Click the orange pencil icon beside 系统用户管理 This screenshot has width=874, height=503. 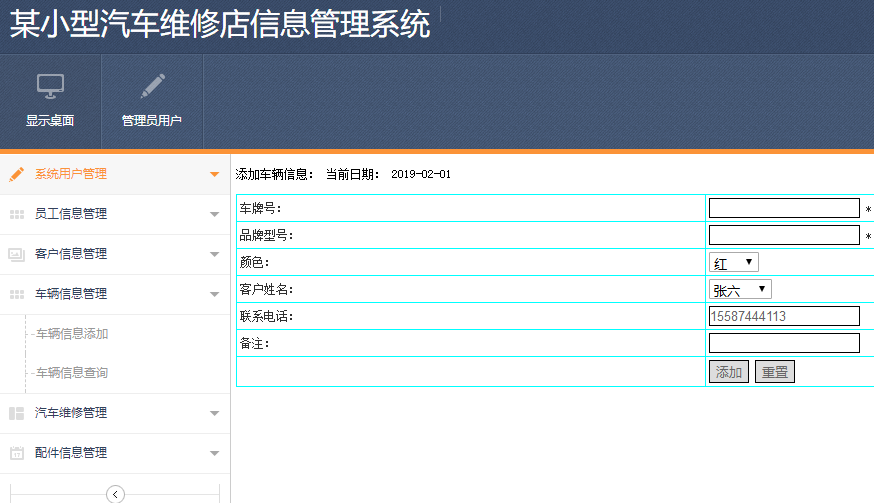coord(16,174)
